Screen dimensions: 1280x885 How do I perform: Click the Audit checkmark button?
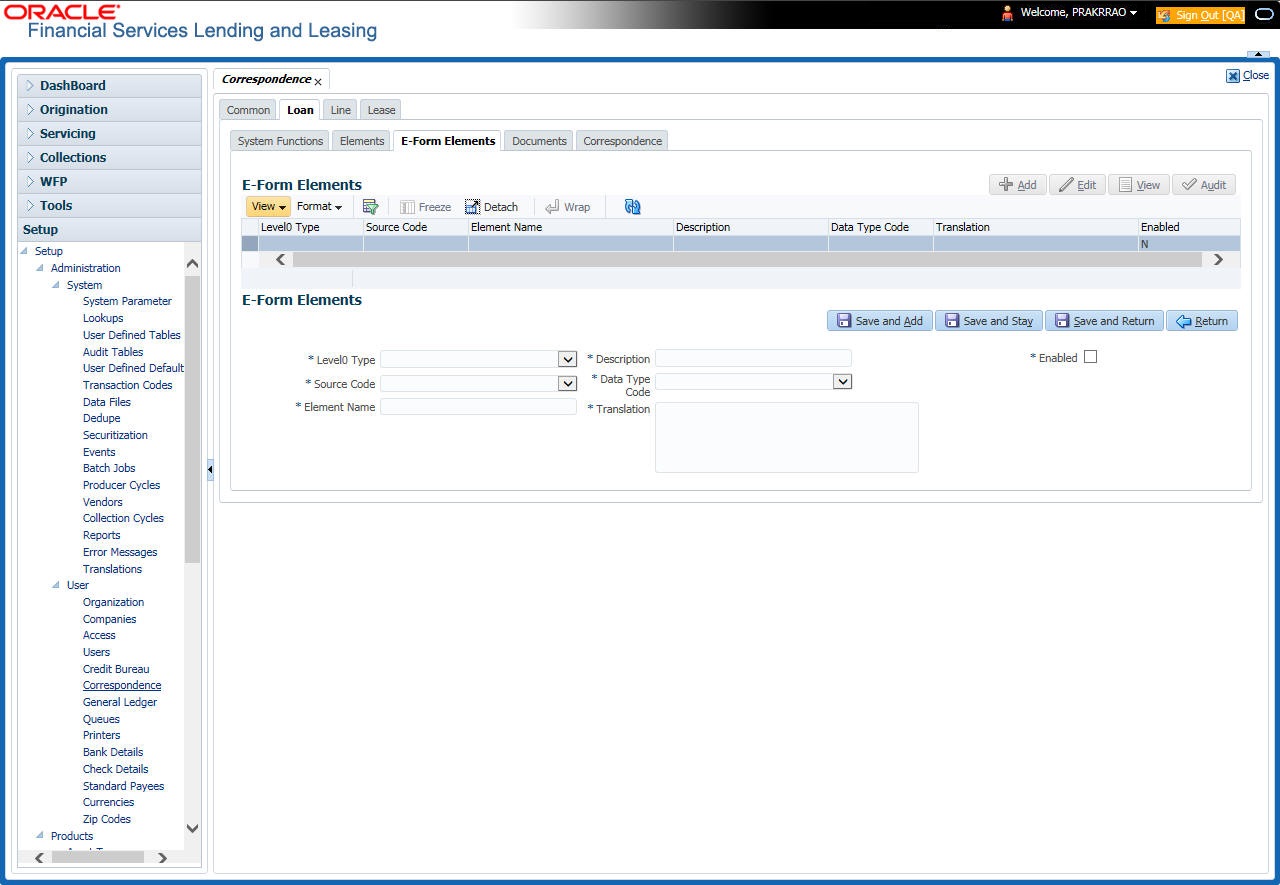(1204, 185)
